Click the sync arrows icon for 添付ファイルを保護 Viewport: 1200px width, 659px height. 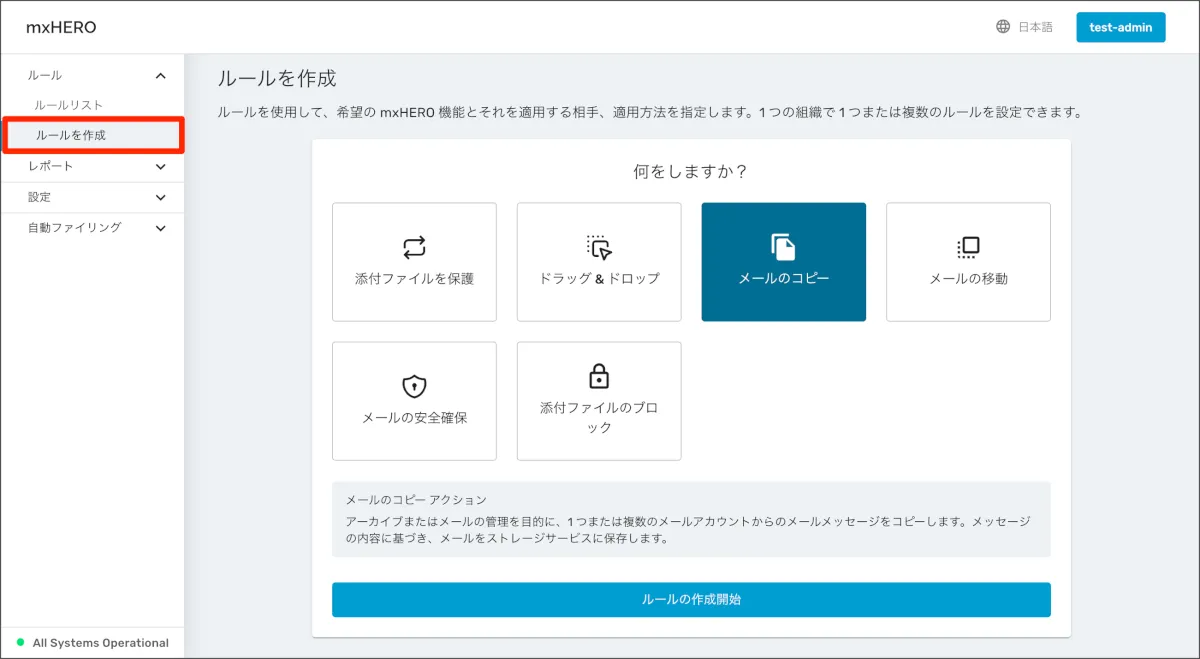point(414,247)
